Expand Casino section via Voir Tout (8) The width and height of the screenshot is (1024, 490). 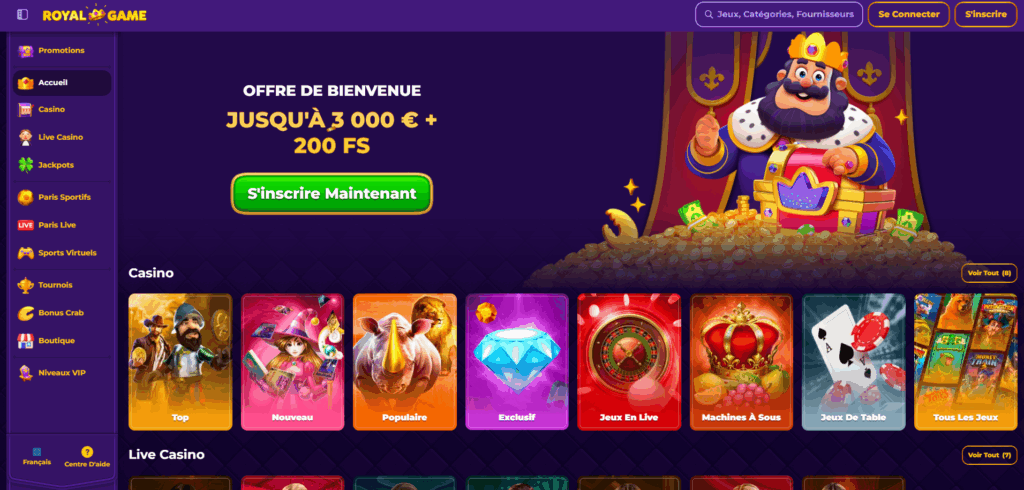pos(989,273)
